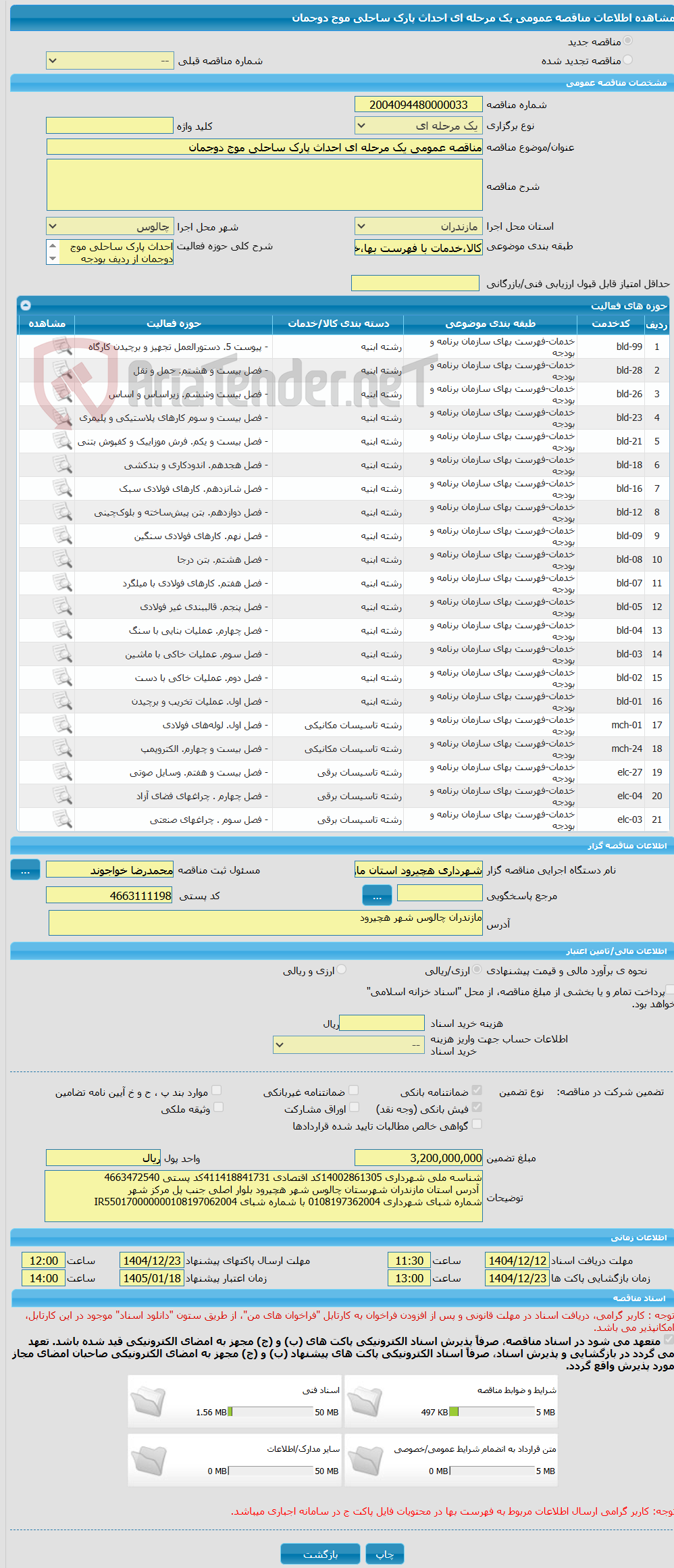The image size is (674, 1568).
Task: Select the مناقصه تجدید شده radio button
Action: (628, 60)
